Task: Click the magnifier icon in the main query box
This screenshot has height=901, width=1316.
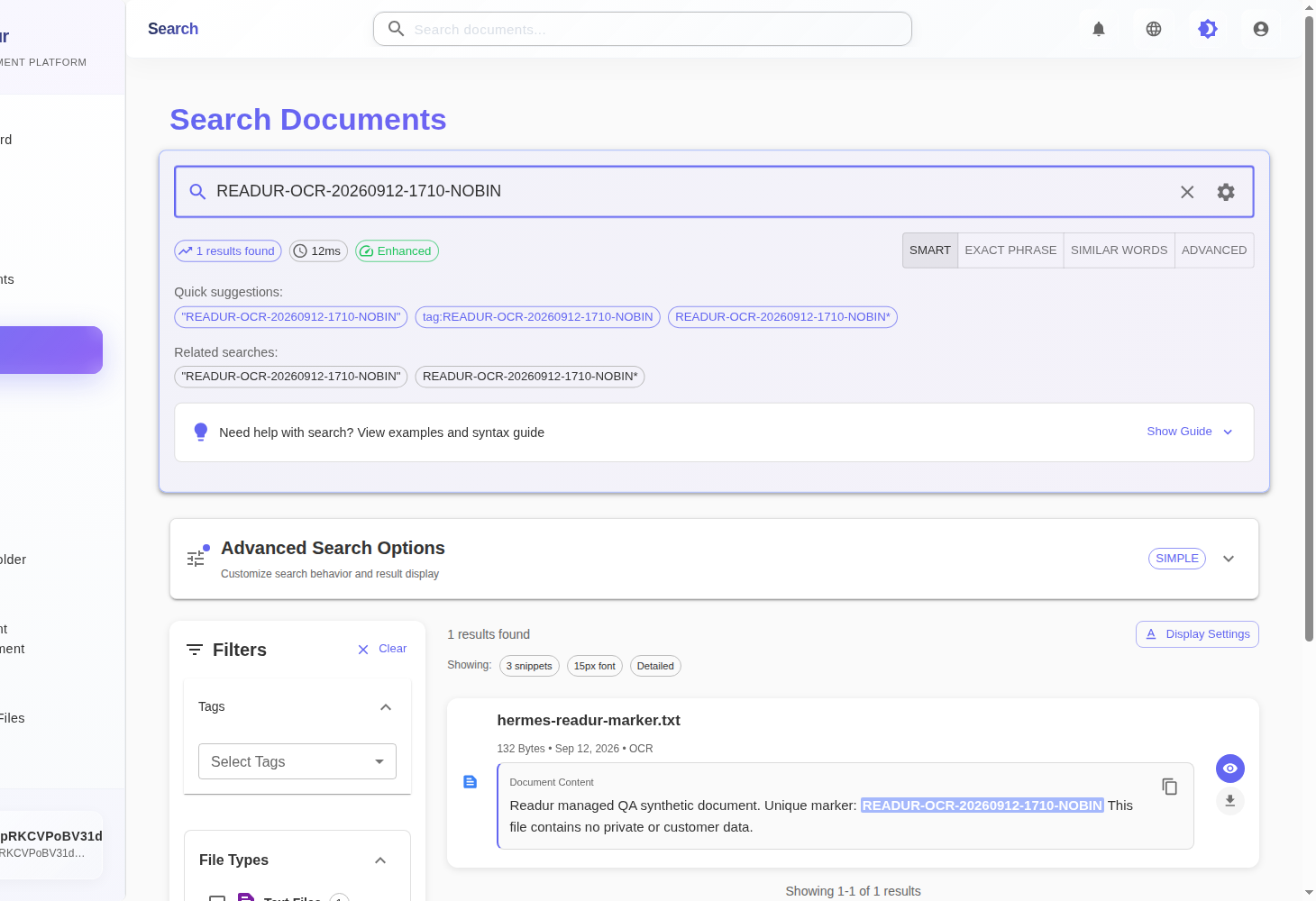Action: [197, 191]
